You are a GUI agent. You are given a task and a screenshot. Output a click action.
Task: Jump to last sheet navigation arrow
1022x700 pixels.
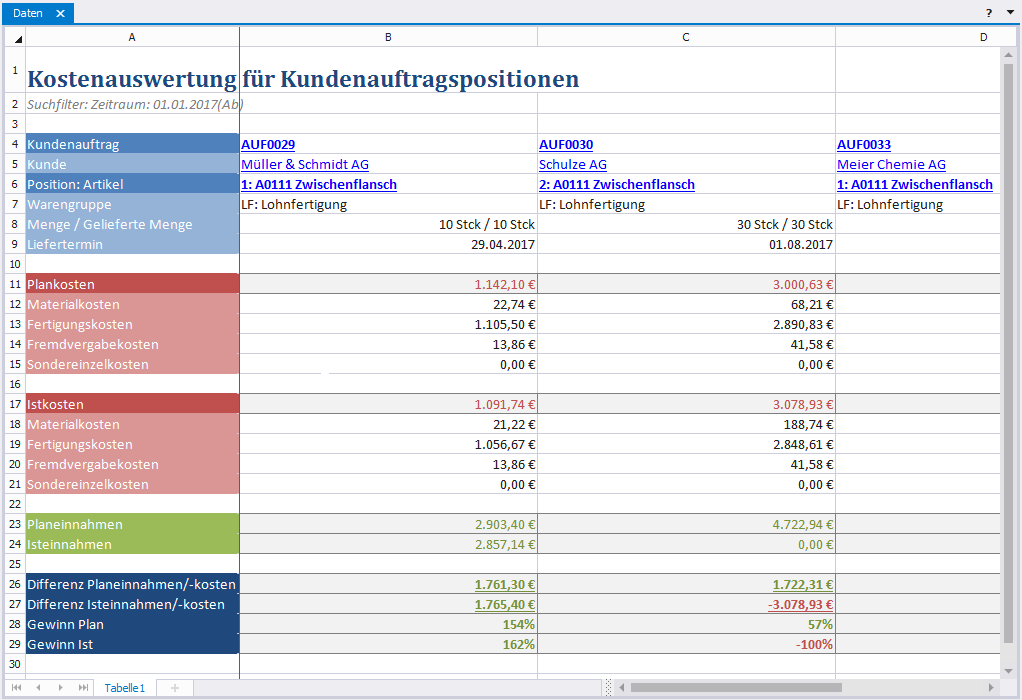coord(81,688)
